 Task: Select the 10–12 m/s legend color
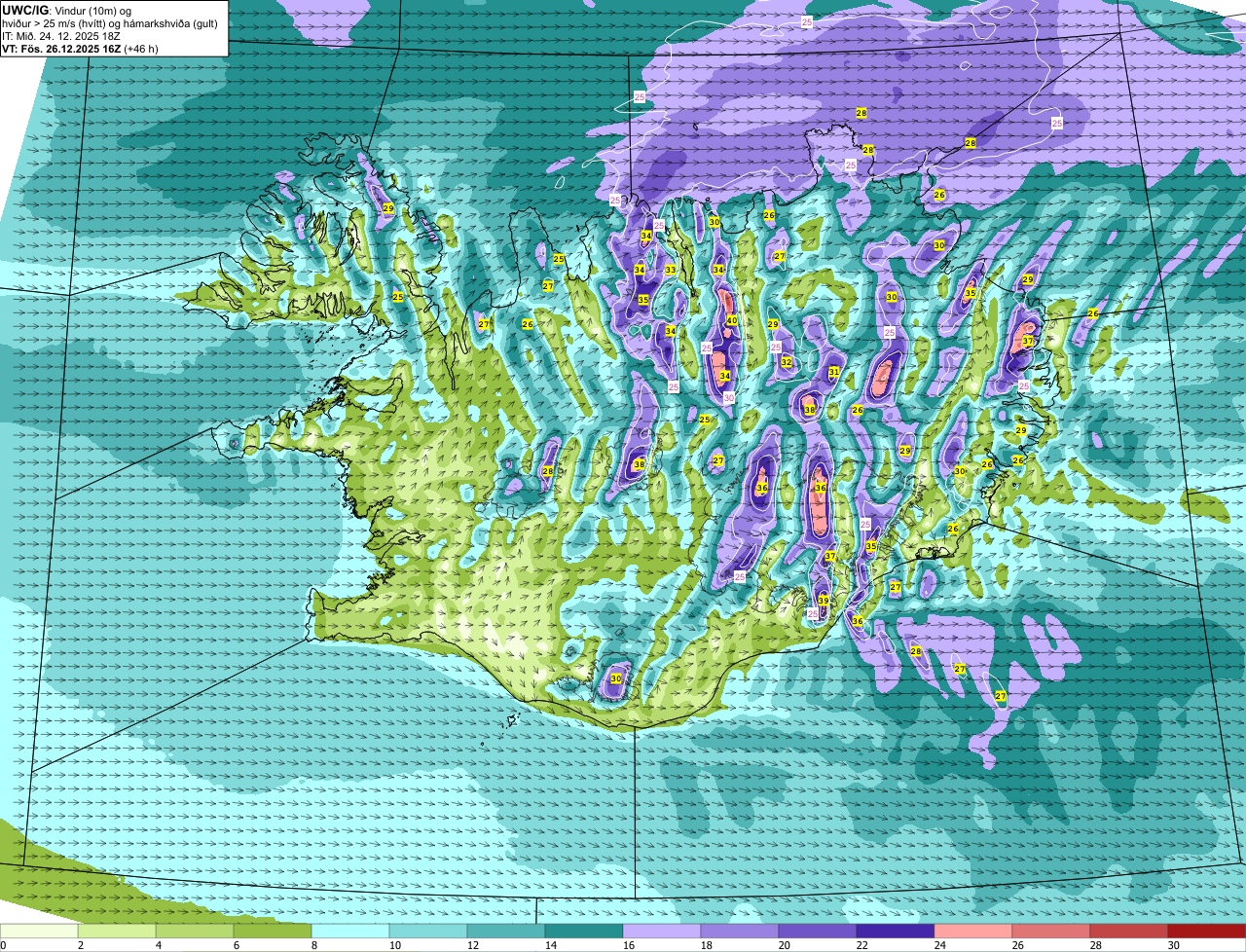(428, 931)
